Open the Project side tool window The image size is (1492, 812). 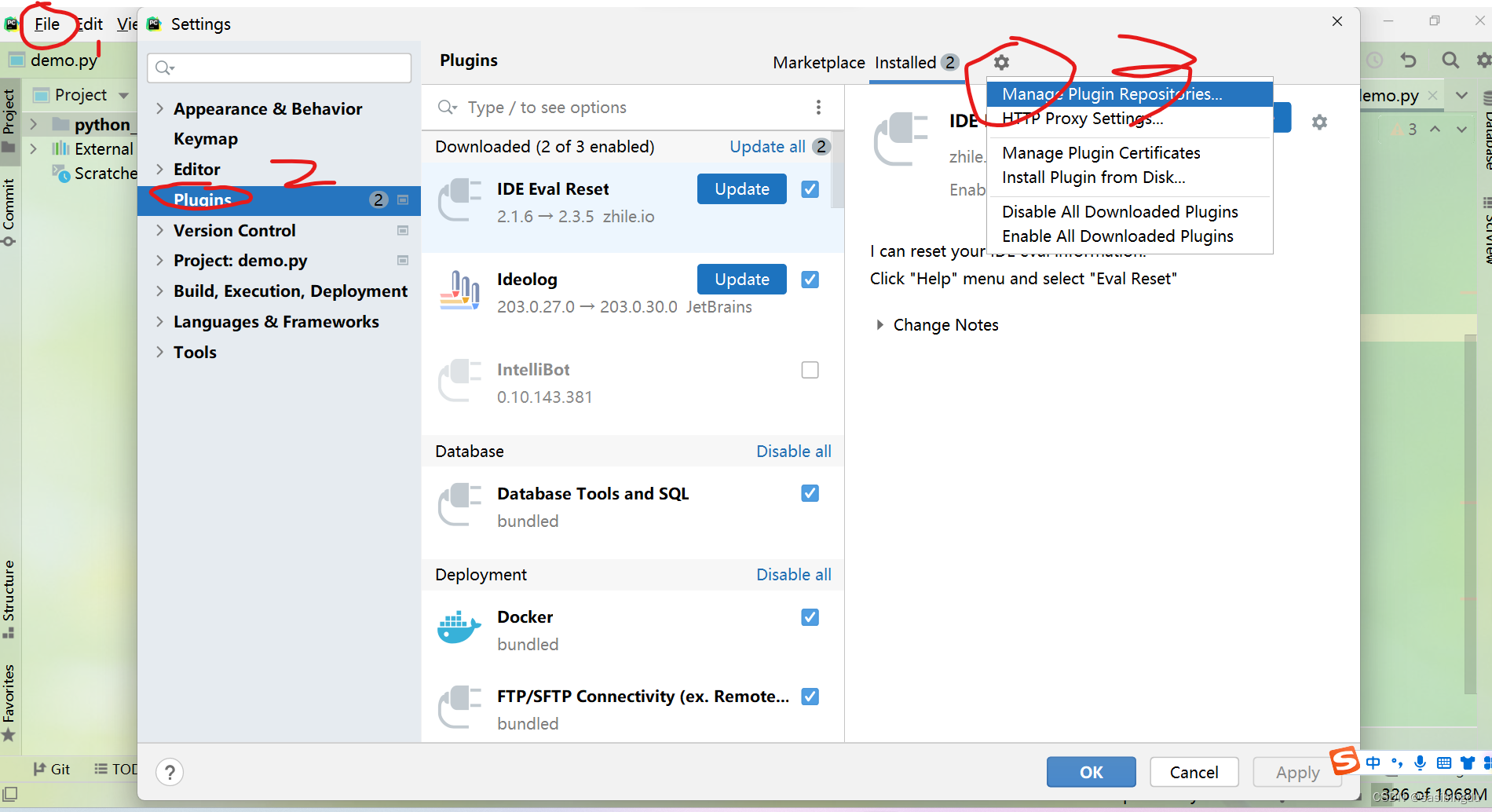(9, 120)
